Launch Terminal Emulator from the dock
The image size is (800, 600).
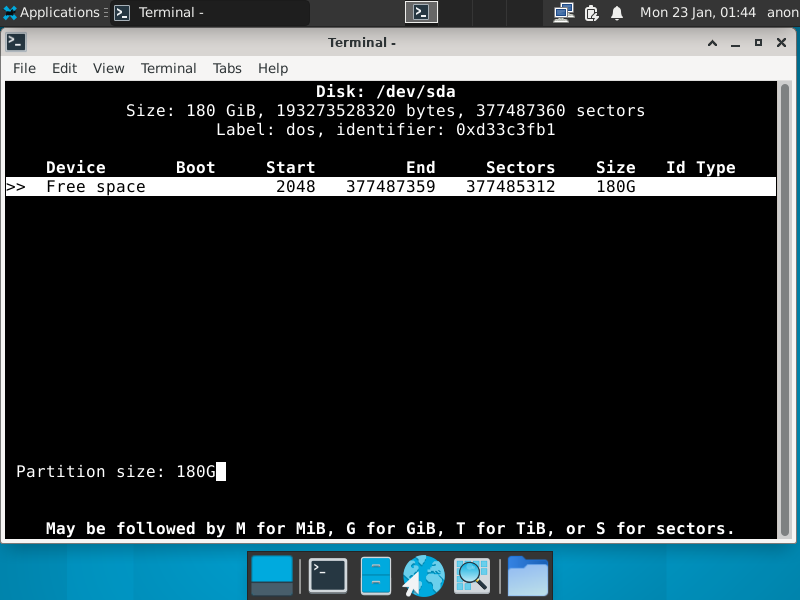(x=328, y=576)
